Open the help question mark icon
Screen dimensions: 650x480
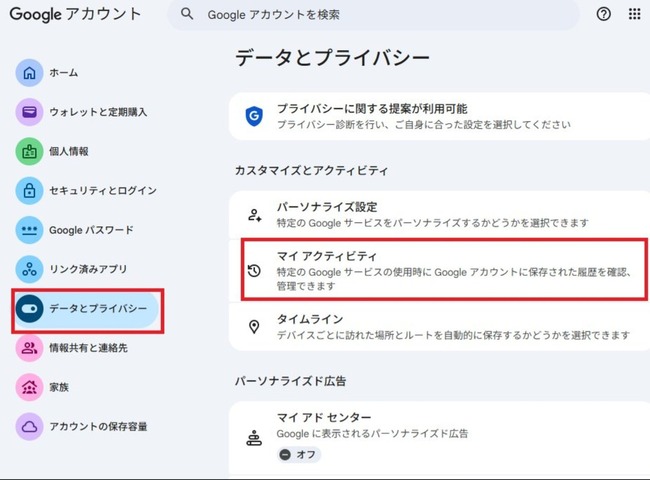603,14
